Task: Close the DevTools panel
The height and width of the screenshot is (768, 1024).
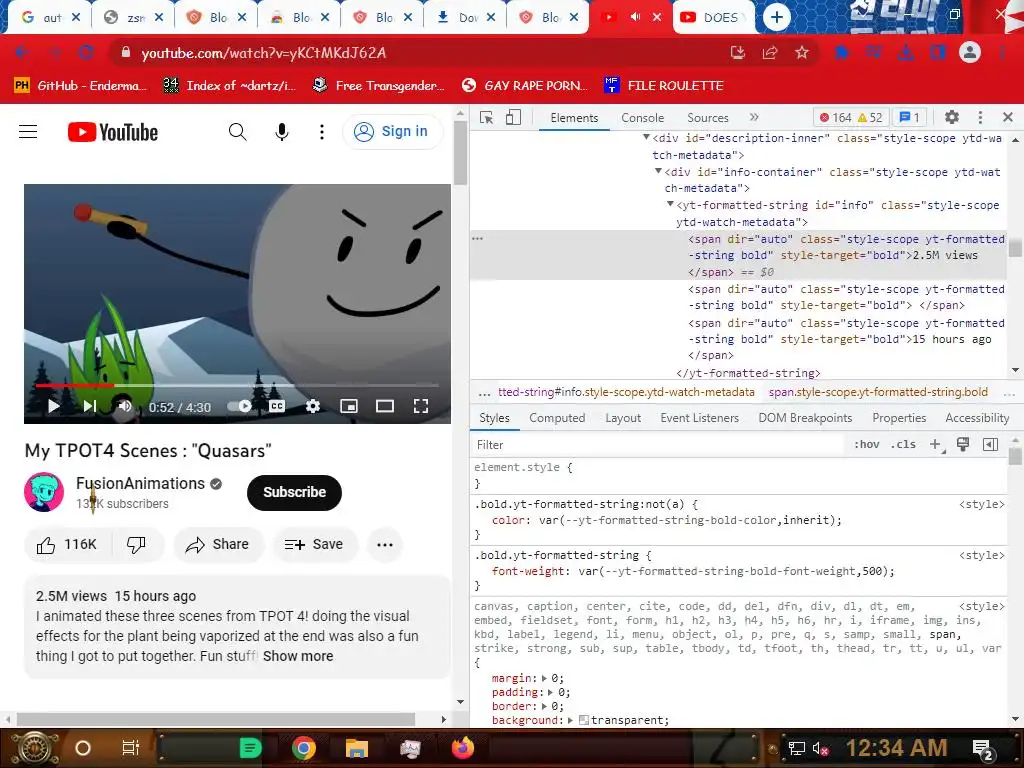Action: pos(1008,118)
